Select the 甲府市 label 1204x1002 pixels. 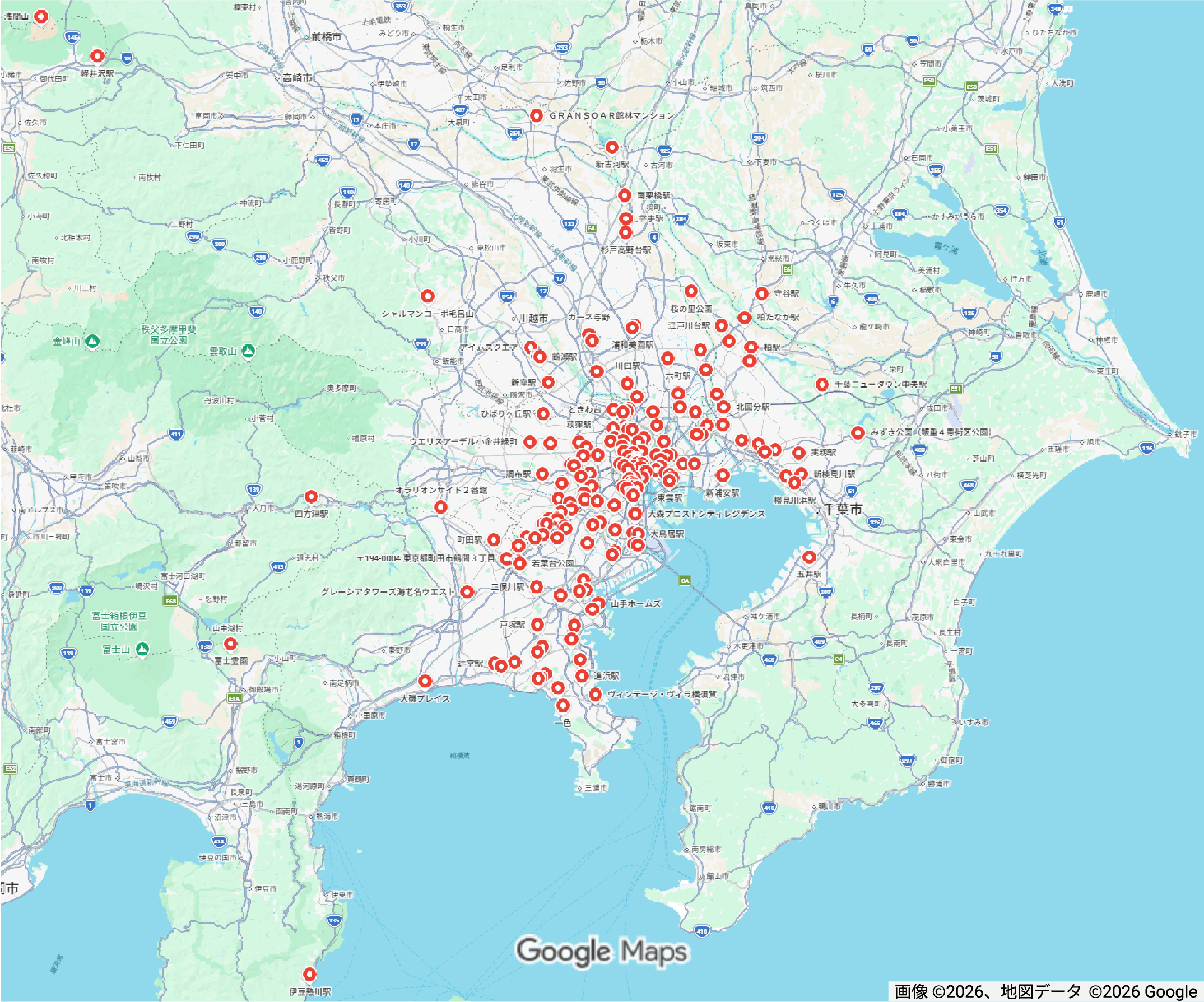81,477
